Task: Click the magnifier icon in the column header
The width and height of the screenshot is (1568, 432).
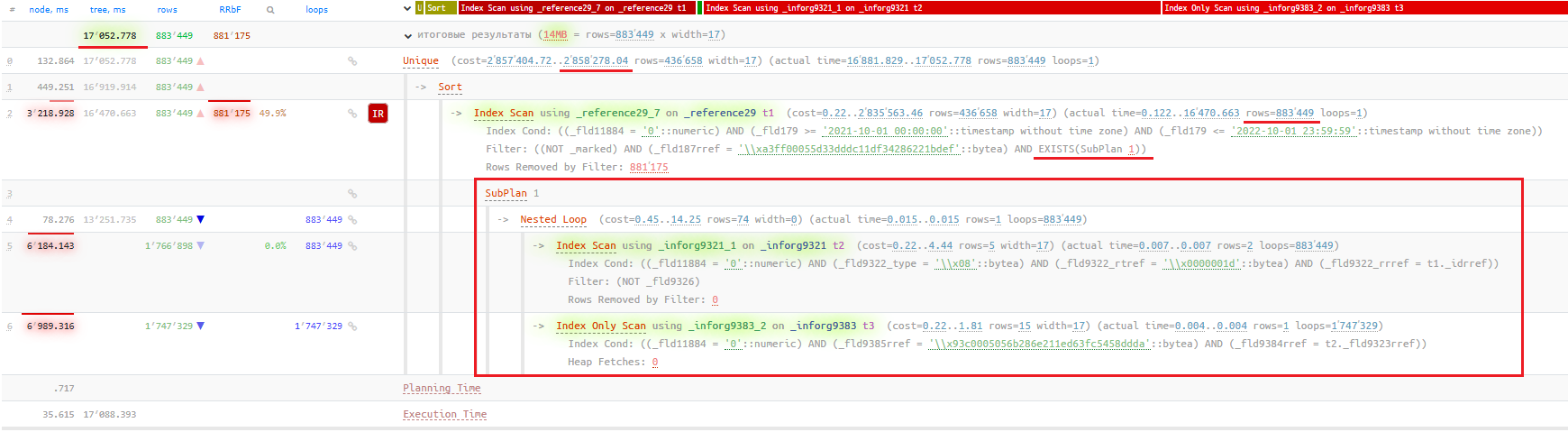Action: coord(270,10)
